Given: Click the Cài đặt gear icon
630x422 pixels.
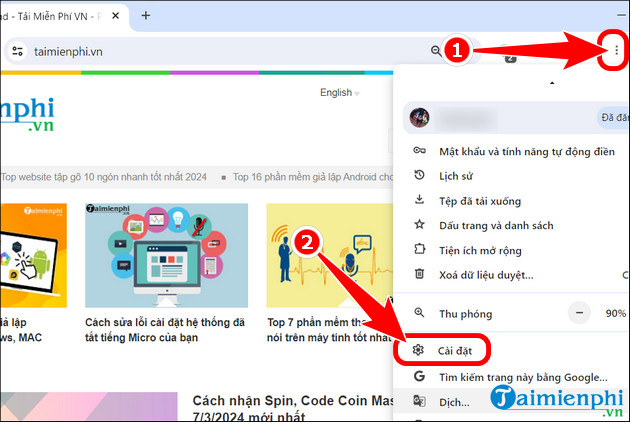Looking at the screenshot, I should (x=418, y=350).
